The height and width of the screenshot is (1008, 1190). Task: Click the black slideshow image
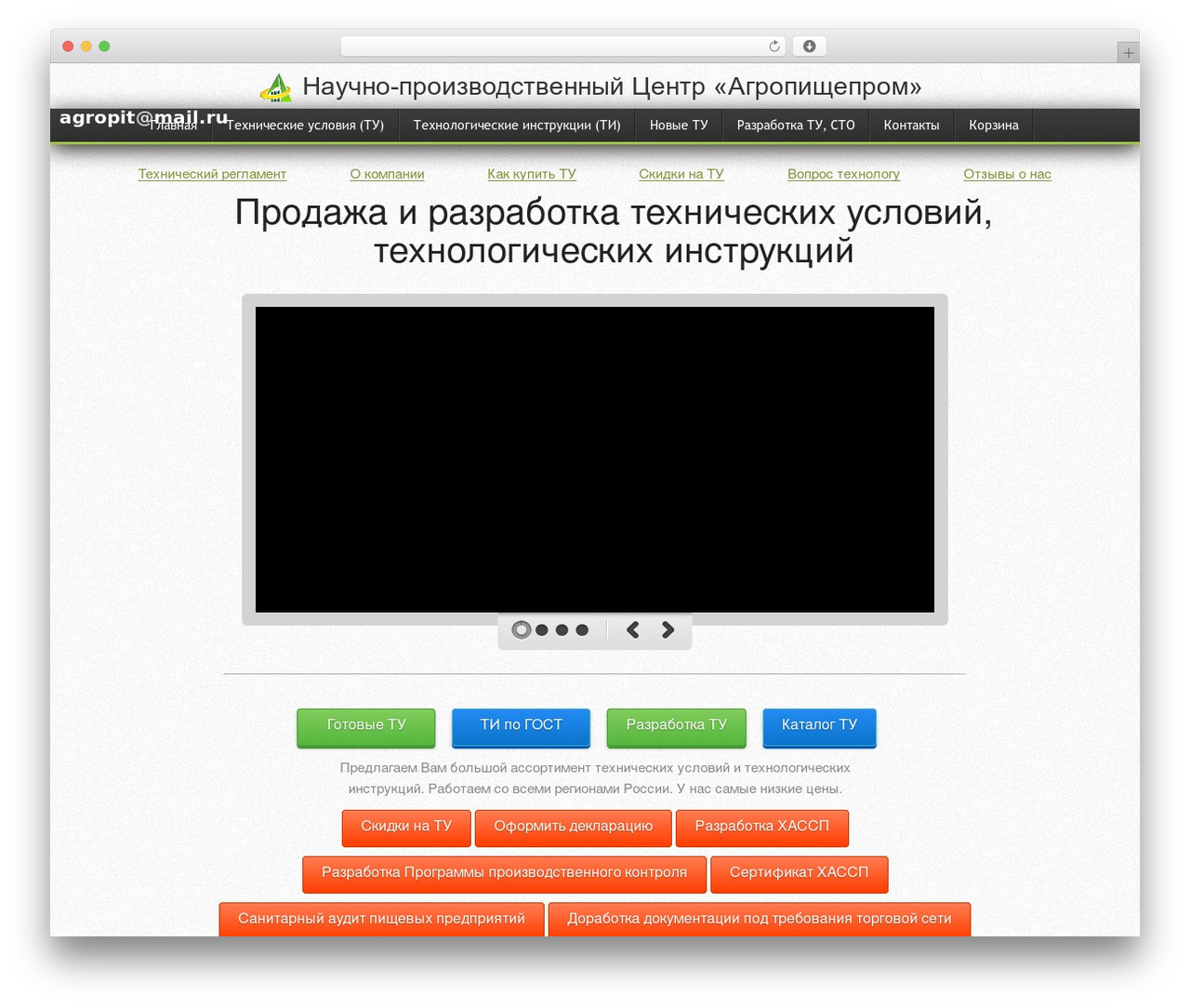point(595,459)
